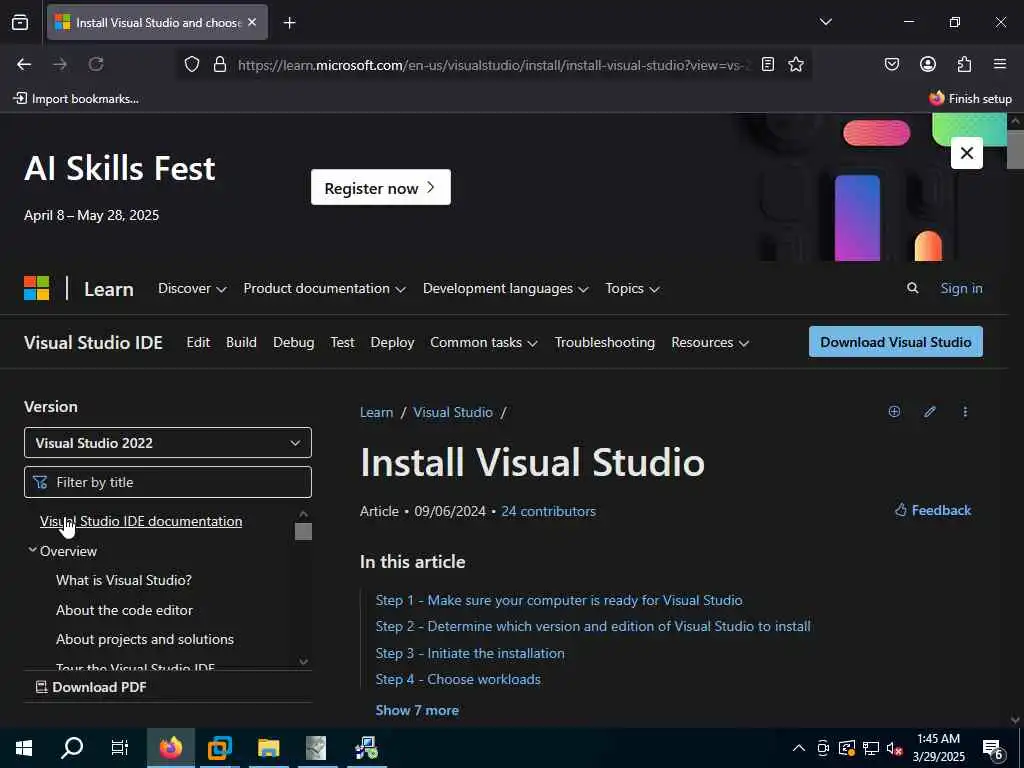Click in the Filter by title field

168,482
